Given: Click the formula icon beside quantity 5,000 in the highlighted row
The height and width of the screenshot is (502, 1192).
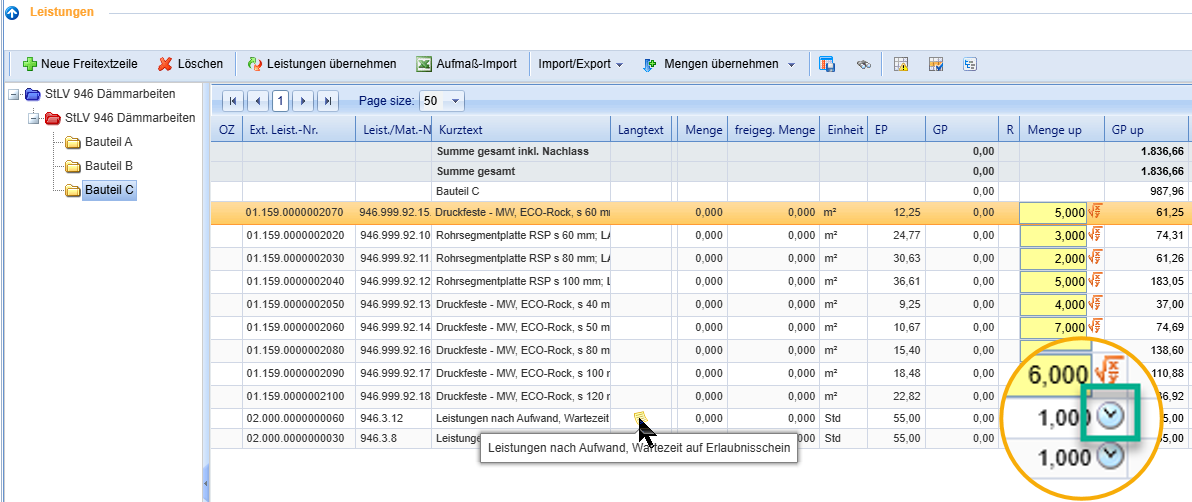Looking at the screenshot, I should pyautogui.click(x=1095, y=212).
